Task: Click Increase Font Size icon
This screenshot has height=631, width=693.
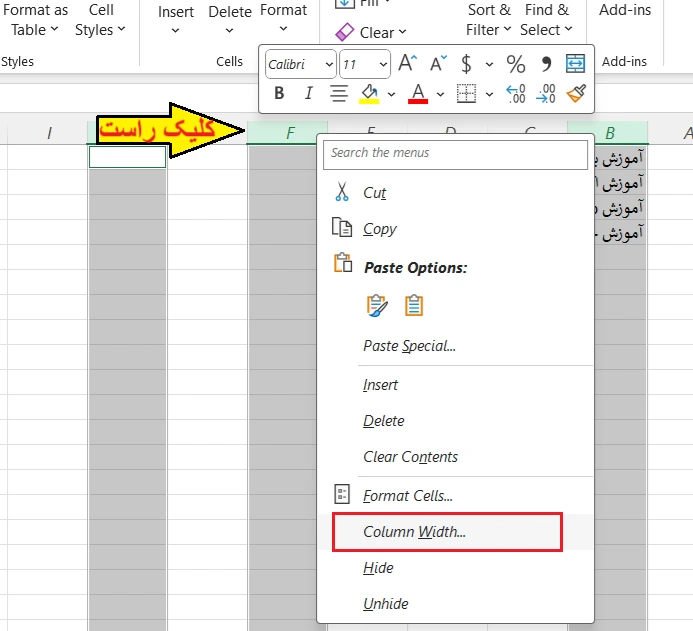Action: (407, 64)
